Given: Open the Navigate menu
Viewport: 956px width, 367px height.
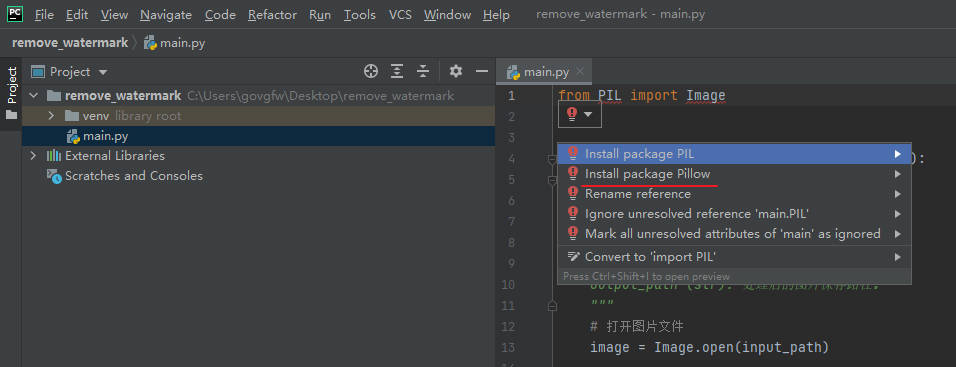Looking at the screenshot, I should (x=166, y=15).
